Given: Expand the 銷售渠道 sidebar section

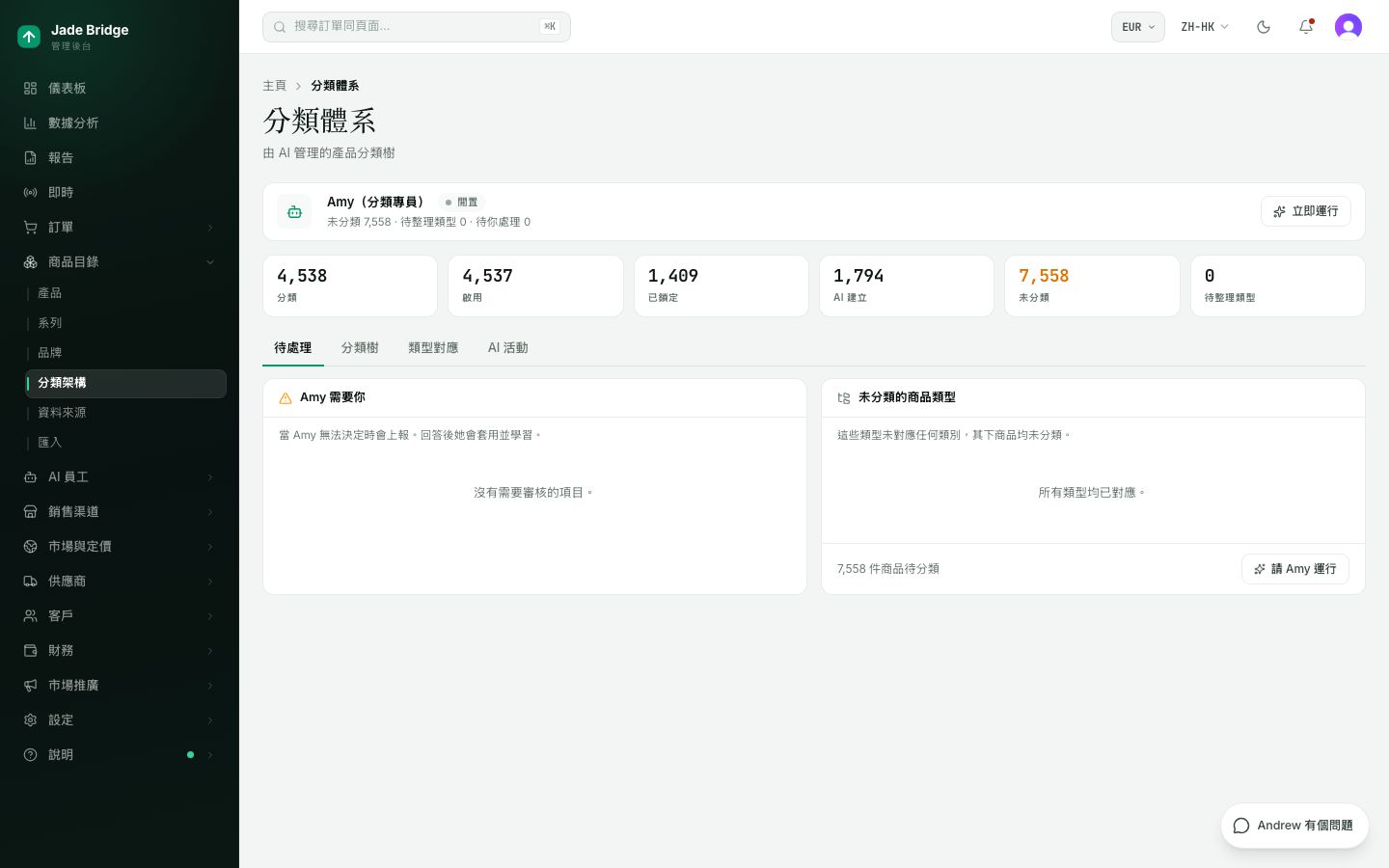Looking at the screenshot, I should [x=120, y=511].
